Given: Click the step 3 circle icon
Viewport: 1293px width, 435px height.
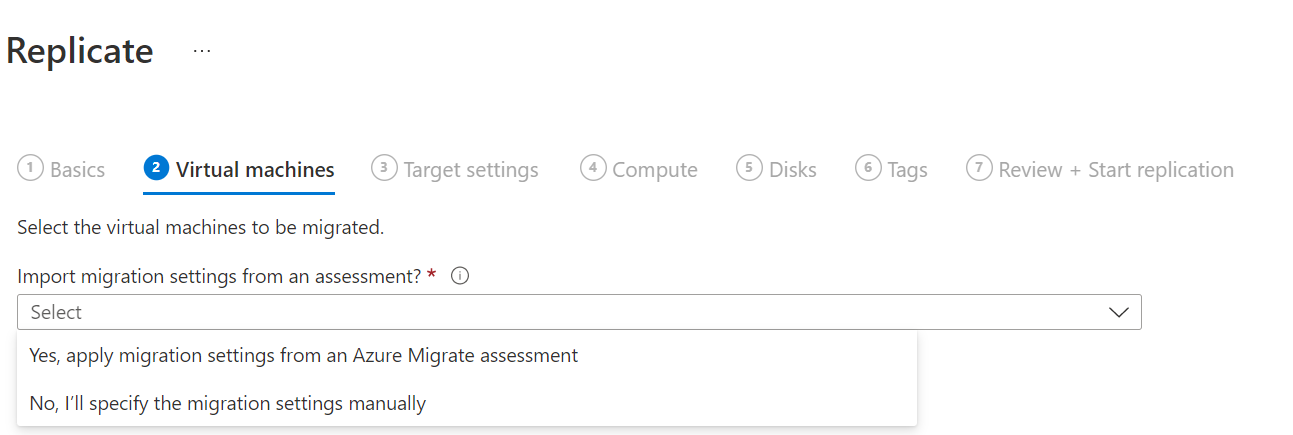Looking at the screenshot, I should (383, 168).
